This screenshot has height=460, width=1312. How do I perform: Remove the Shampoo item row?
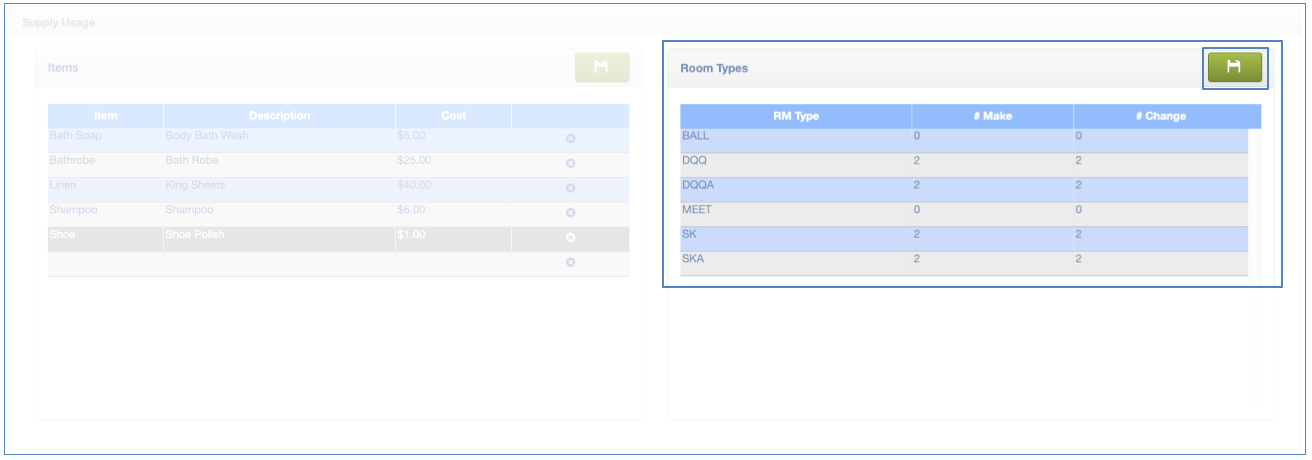coord(570,213)
